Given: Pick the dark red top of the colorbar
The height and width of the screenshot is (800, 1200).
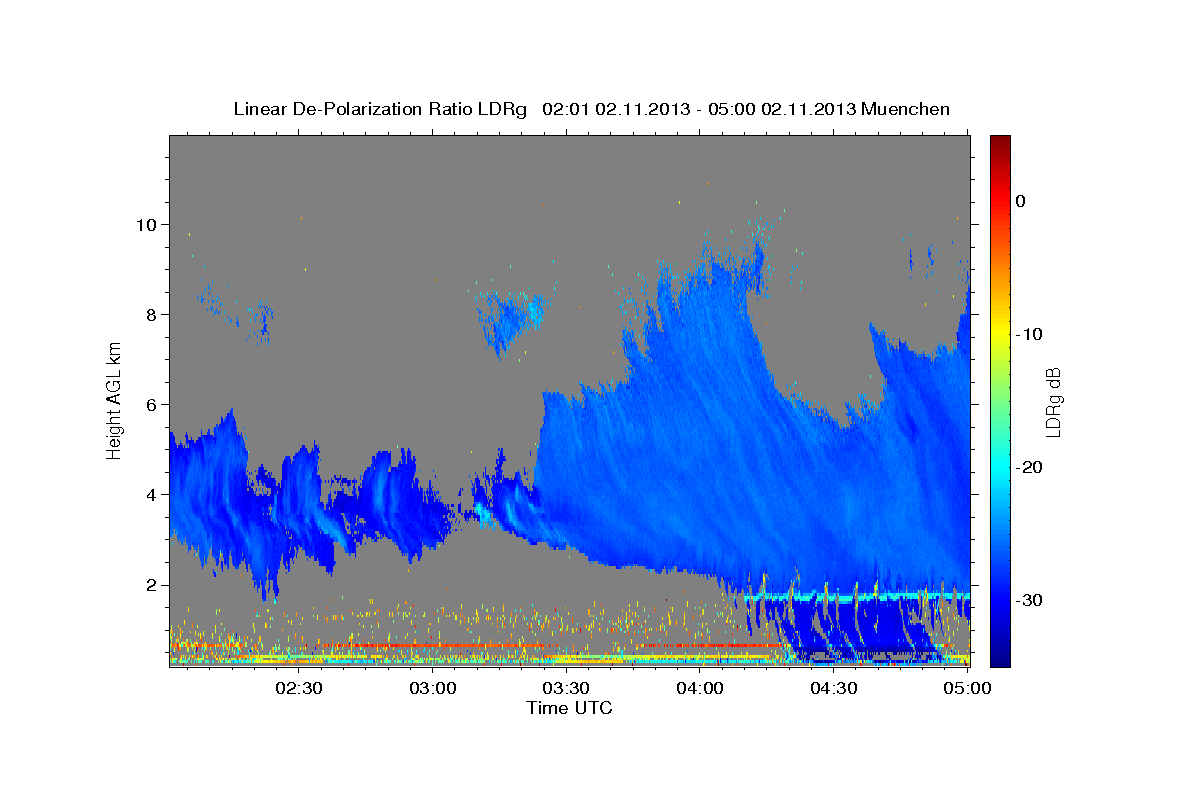Looking at the screenshot, I should [x=1000, y=145].
